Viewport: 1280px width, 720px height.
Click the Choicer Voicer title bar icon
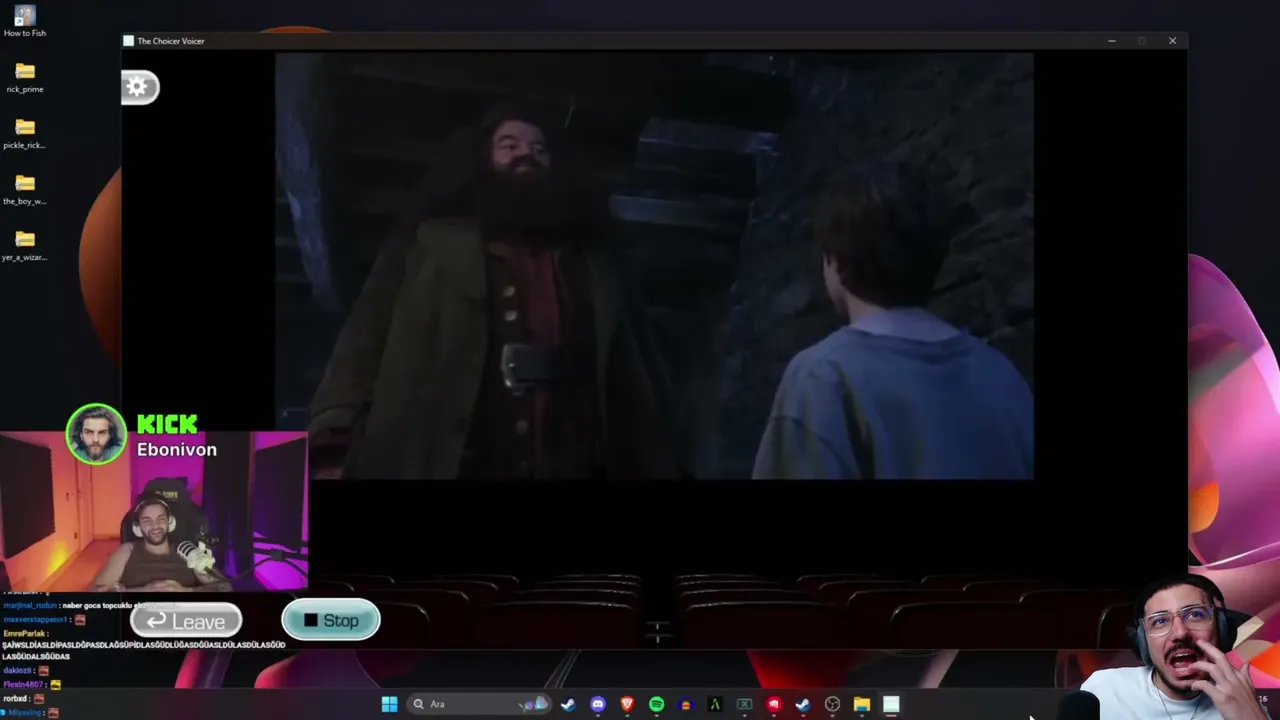(128, 41)
